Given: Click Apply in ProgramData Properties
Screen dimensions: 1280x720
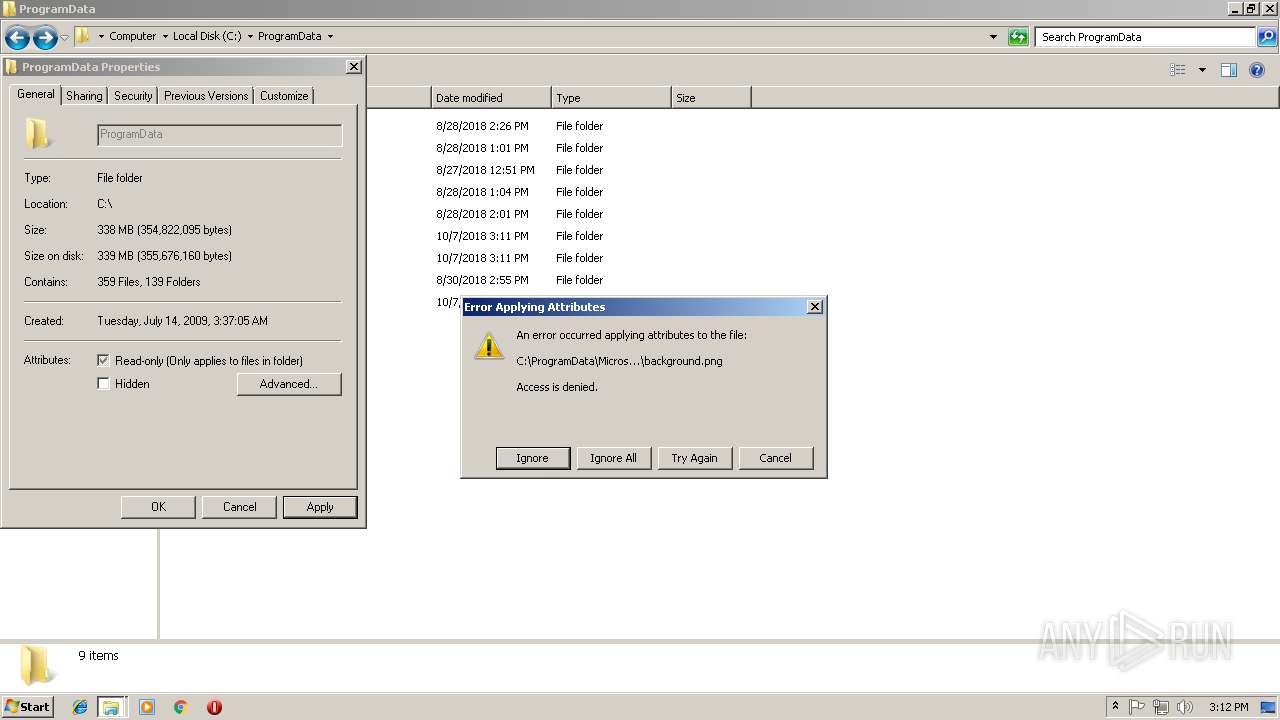Looking at the screenshot, I should tap(320, 507).
